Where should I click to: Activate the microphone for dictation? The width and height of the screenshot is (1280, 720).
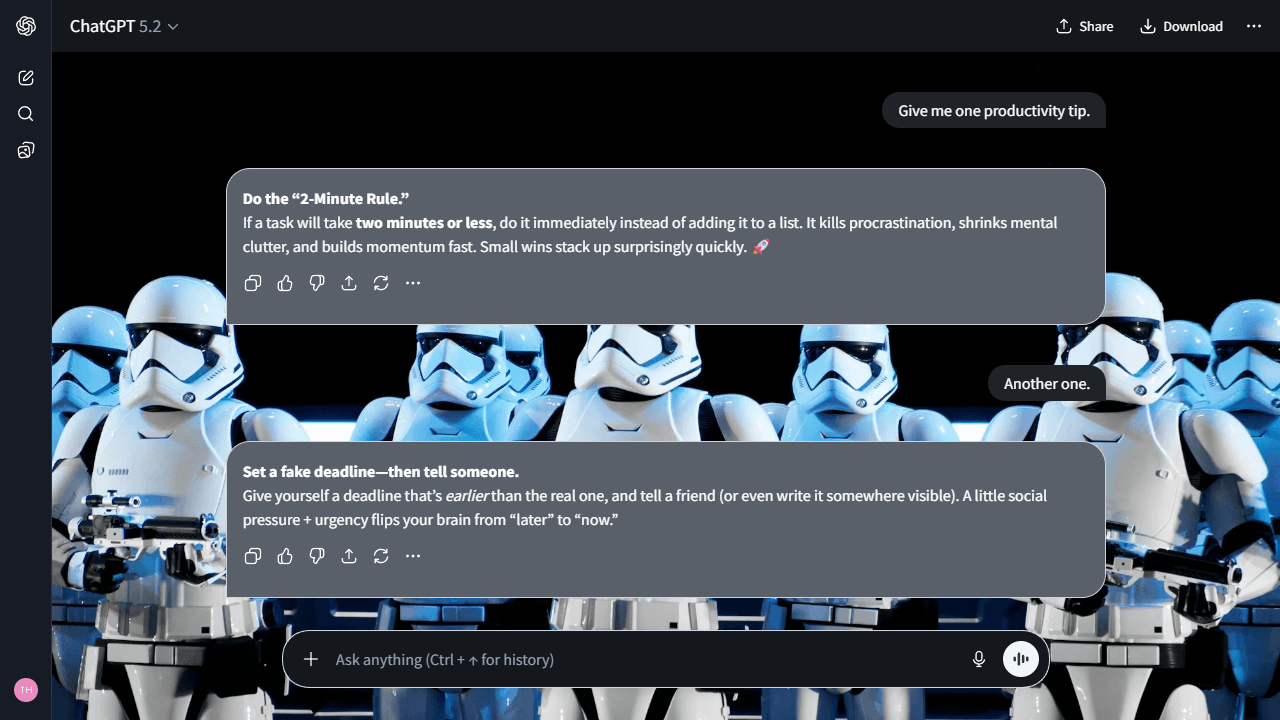pyautogui.click(x=978, y=659)
